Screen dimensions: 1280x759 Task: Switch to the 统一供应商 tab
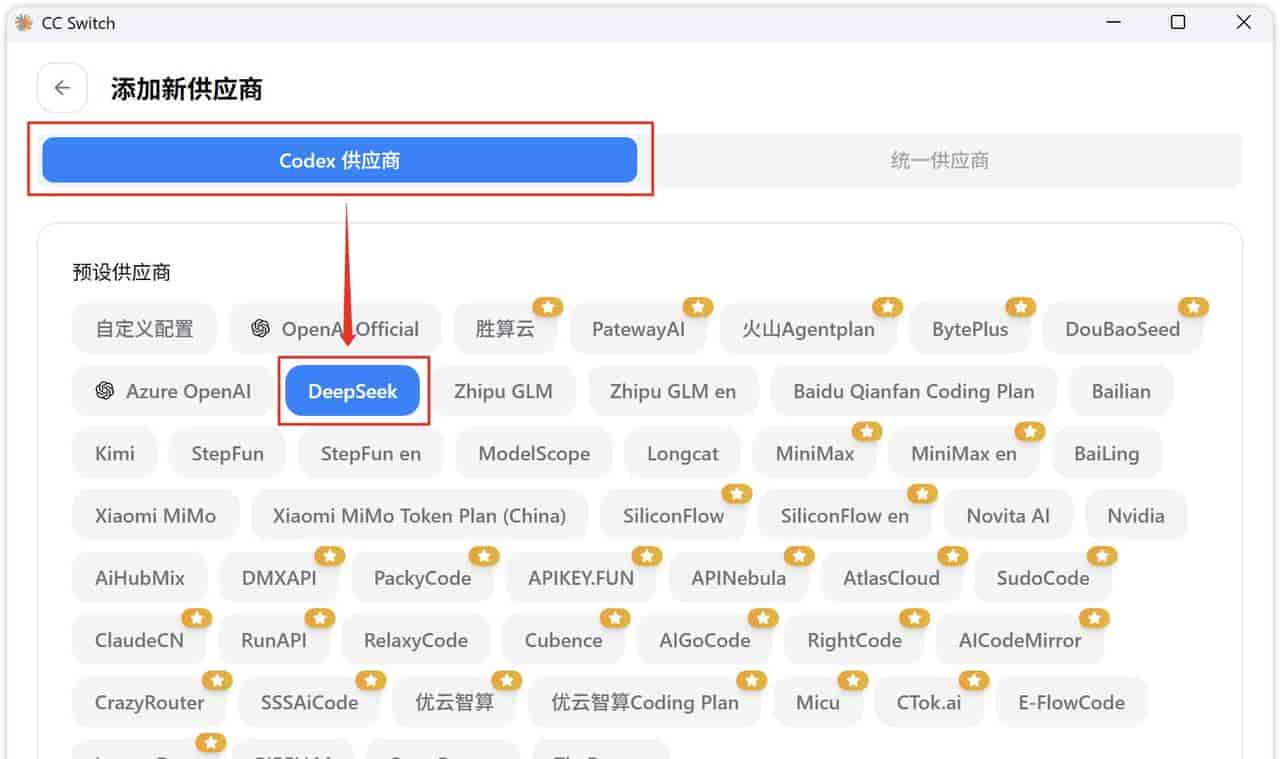[x=939, y=160]
